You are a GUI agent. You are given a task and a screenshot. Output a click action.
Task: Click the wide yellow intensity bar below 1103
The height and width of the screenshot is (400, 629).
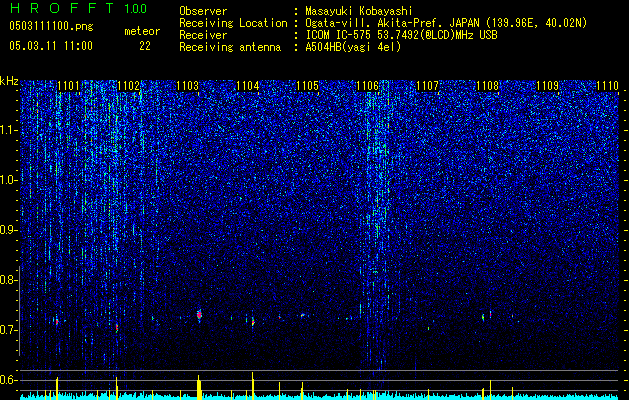tap(199, 388)
